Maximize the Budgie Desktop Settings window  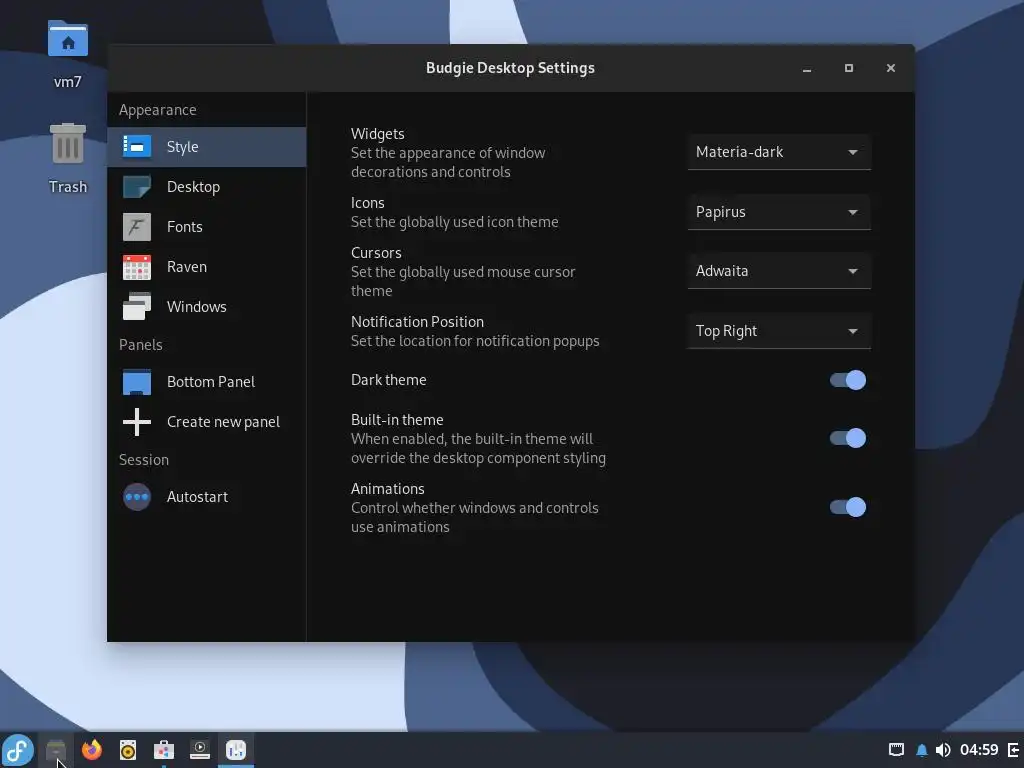coord(849,69)
